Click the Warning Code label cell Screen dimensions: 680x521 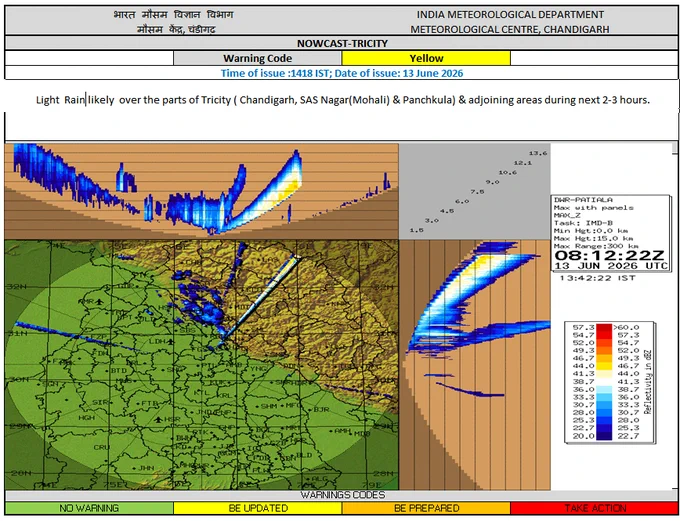coord(258,58)
